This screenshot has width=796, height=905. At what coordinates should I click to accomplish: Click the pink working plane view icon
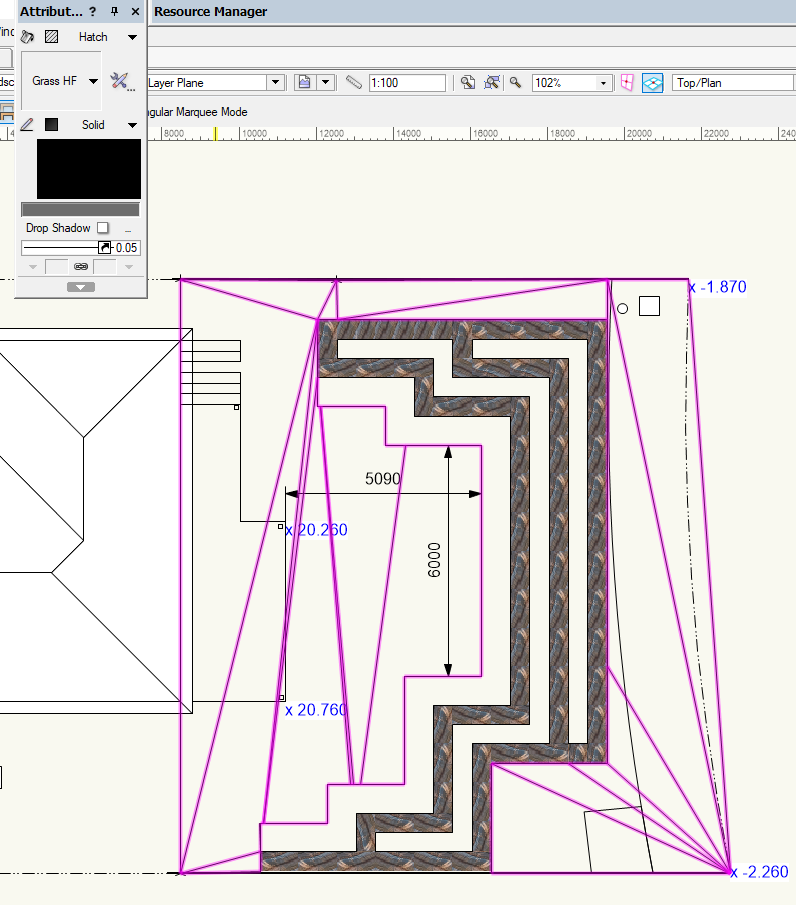click(628, 83)
